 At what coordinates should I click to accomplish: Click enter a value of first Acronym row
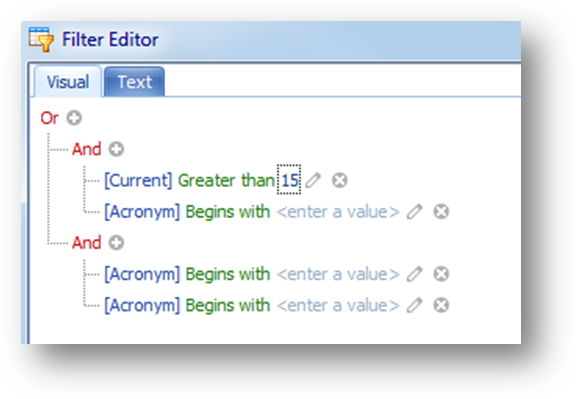point(338,212)
